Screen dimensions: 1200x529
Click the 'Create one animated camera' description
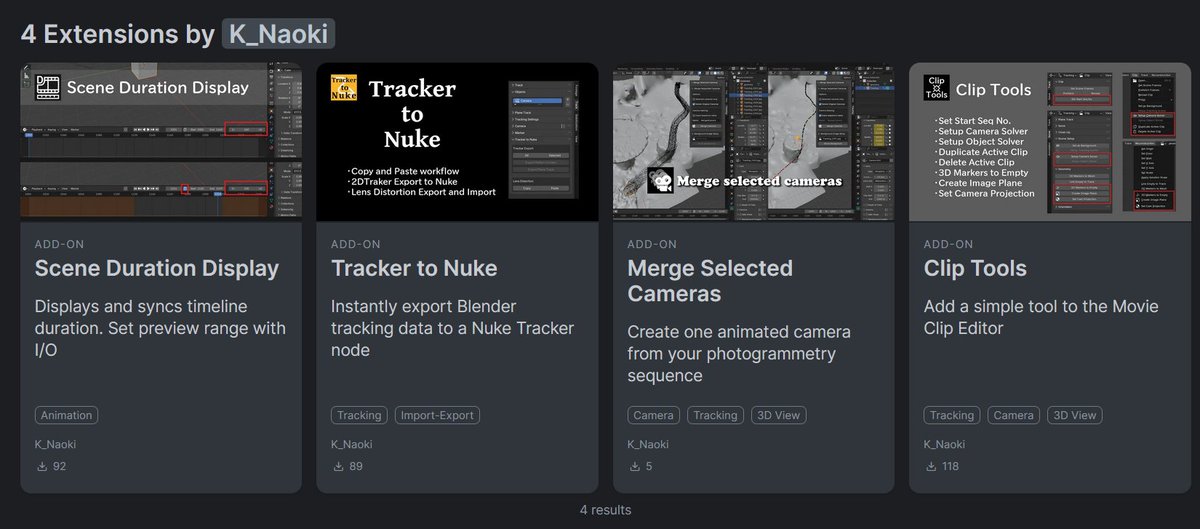[x=739, y=353]
